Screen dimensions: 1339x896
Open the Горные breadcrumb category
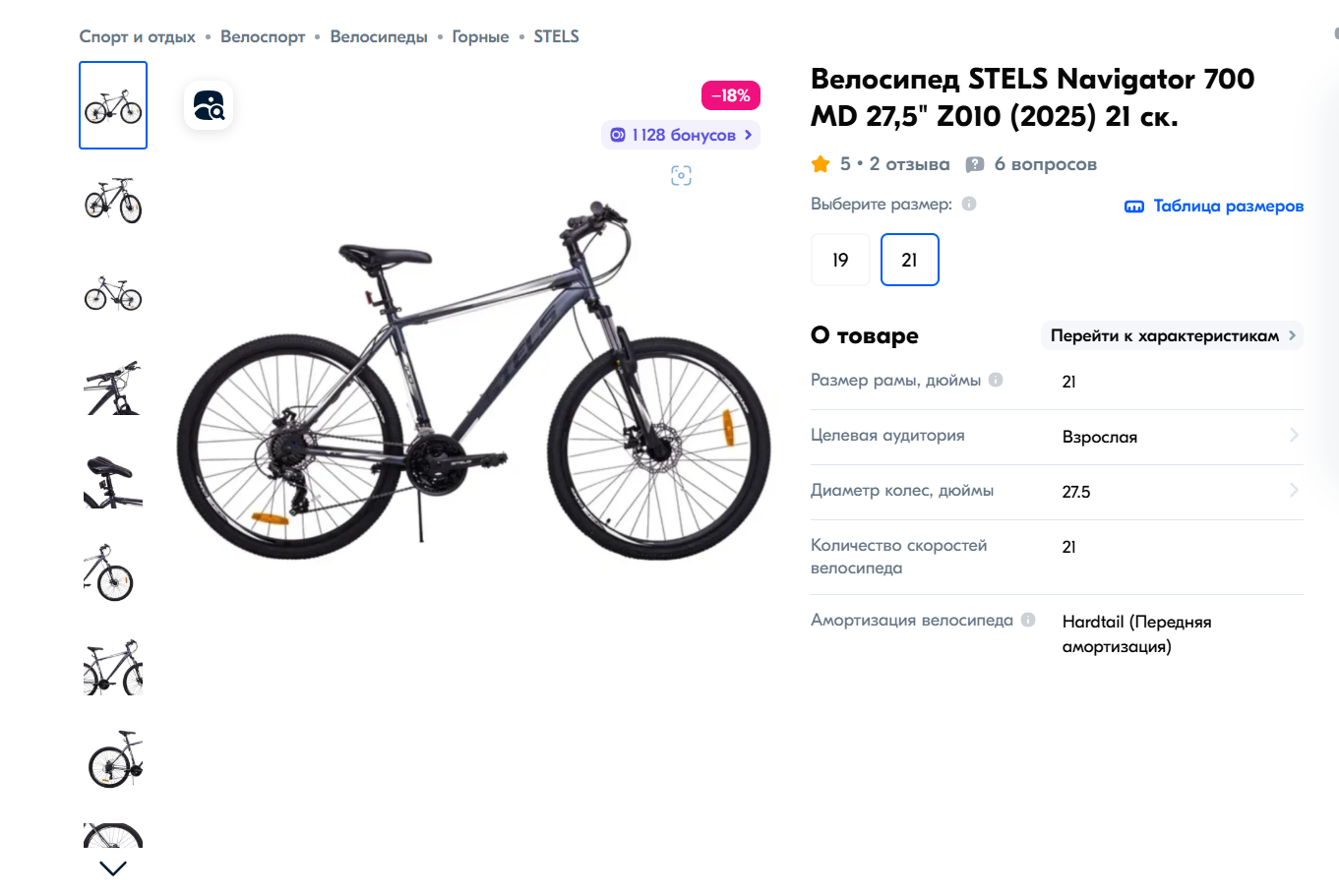(x=480, y=36)
